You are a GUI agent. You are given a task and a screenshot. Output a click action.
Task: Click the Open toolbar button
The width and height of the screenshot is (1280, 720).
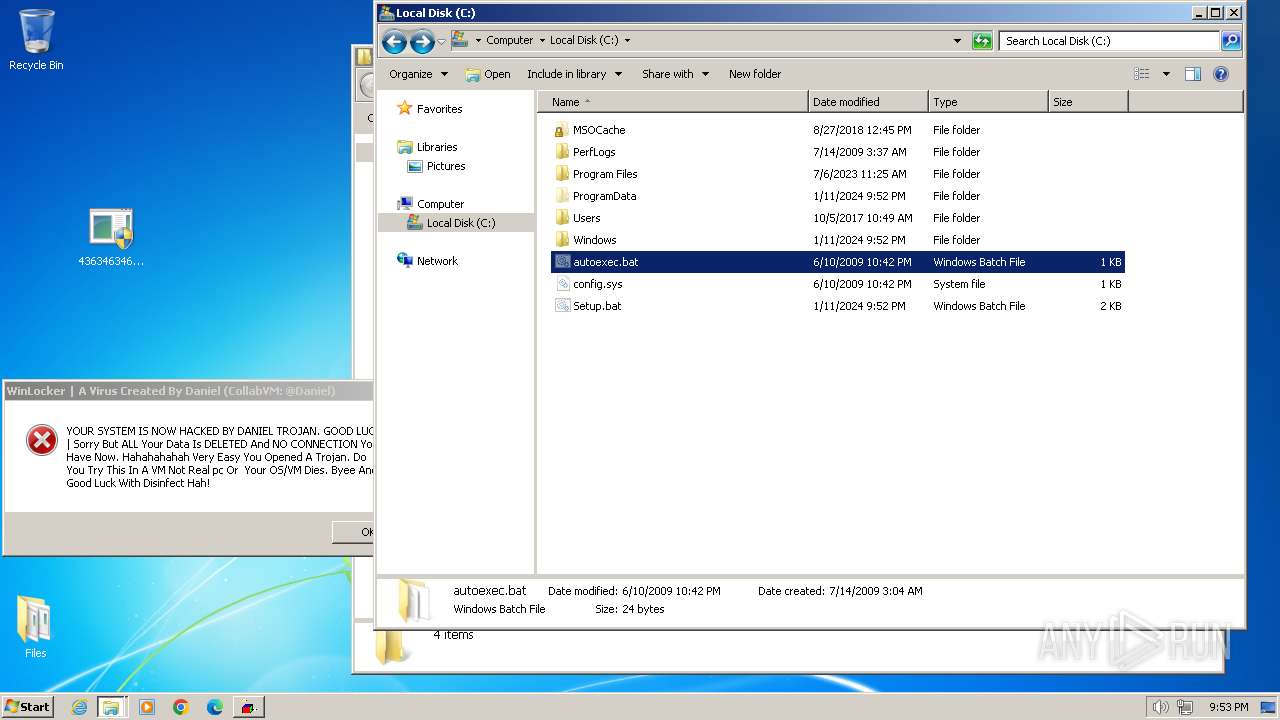(x=488, y=74)
